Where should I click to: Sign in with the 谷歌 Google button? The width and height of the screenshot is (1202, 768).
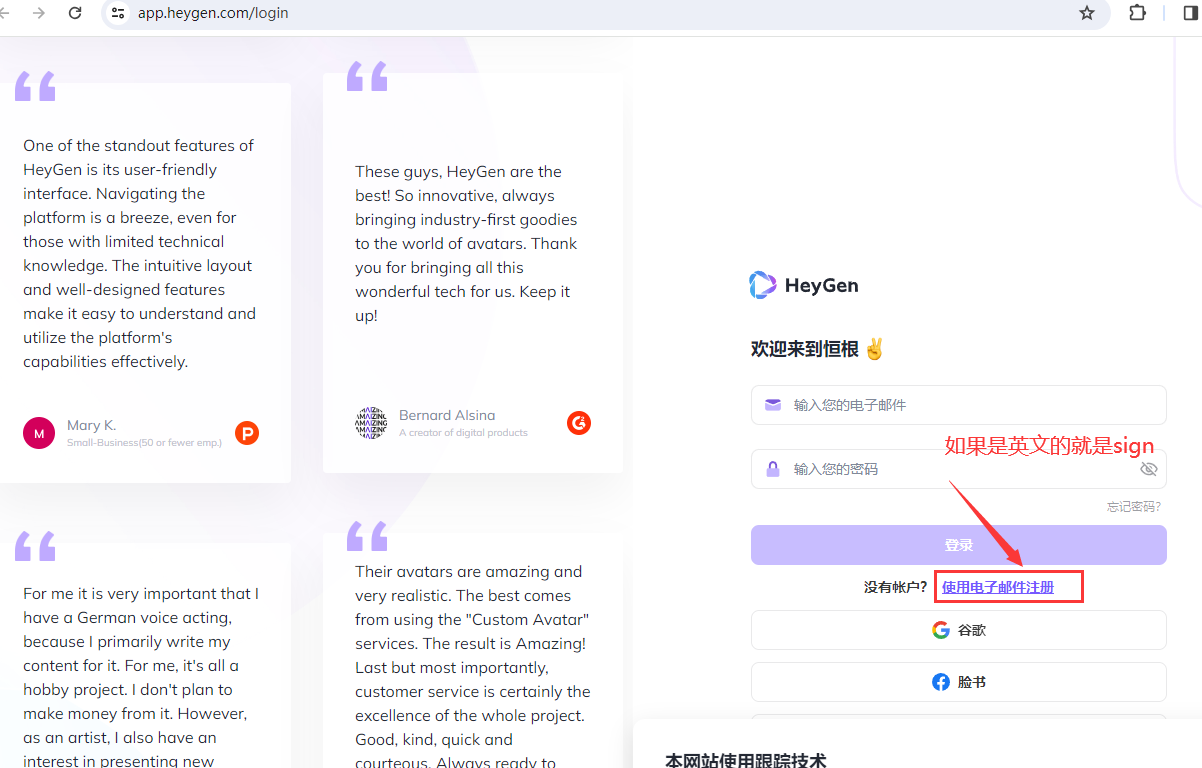(x=959, y=630)
